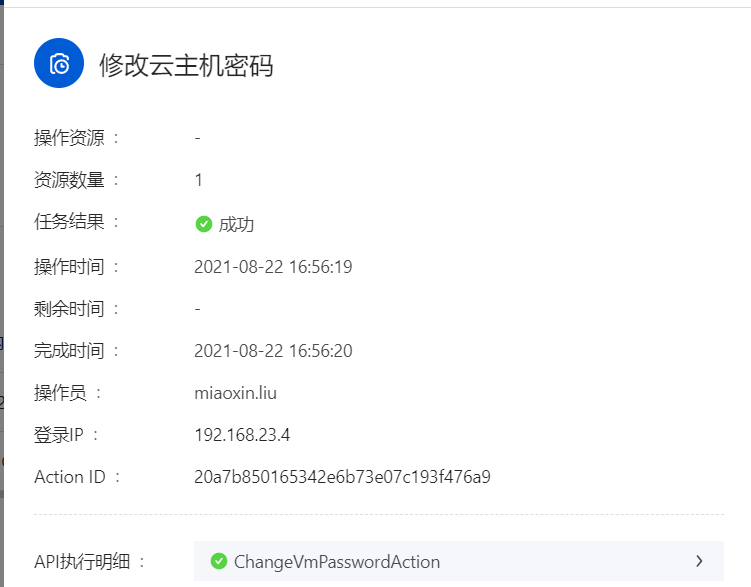Click the 操作时间 label
751x587 pixels.
click(x=69, y=267)
